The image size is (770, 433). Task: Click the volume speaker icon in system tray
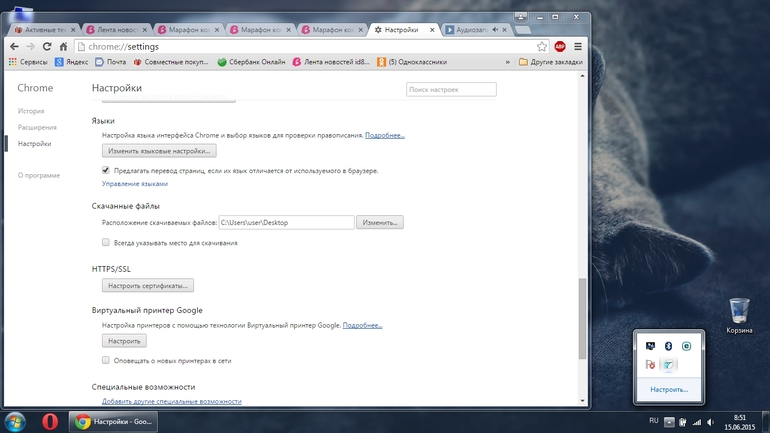pyautogui.click(x=711, y=422)
